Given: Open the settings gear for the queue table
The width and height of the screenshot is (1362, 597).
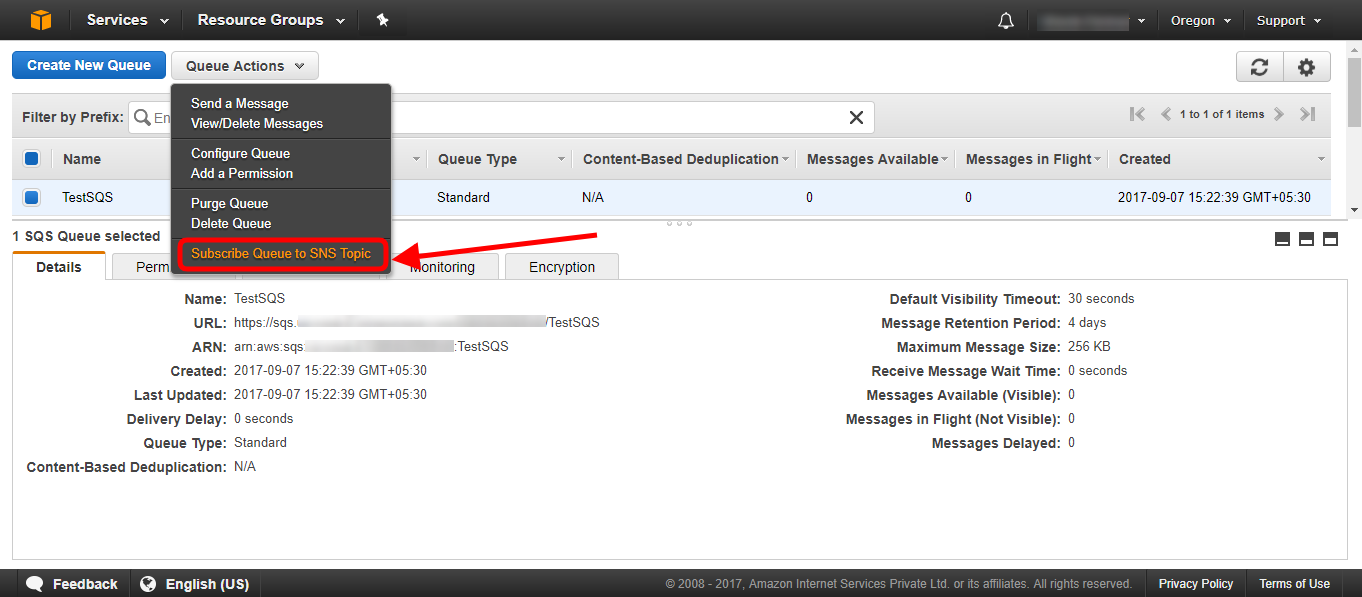Looking at the screenshot, I should pyautogui.click(x=1306, y=67).
